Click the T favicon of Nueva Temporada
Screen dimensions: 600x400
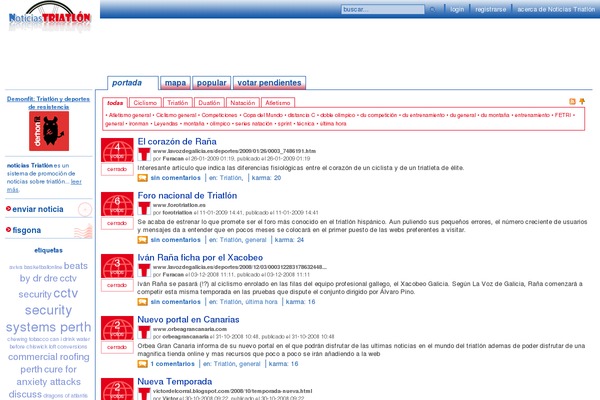point(144,393)
